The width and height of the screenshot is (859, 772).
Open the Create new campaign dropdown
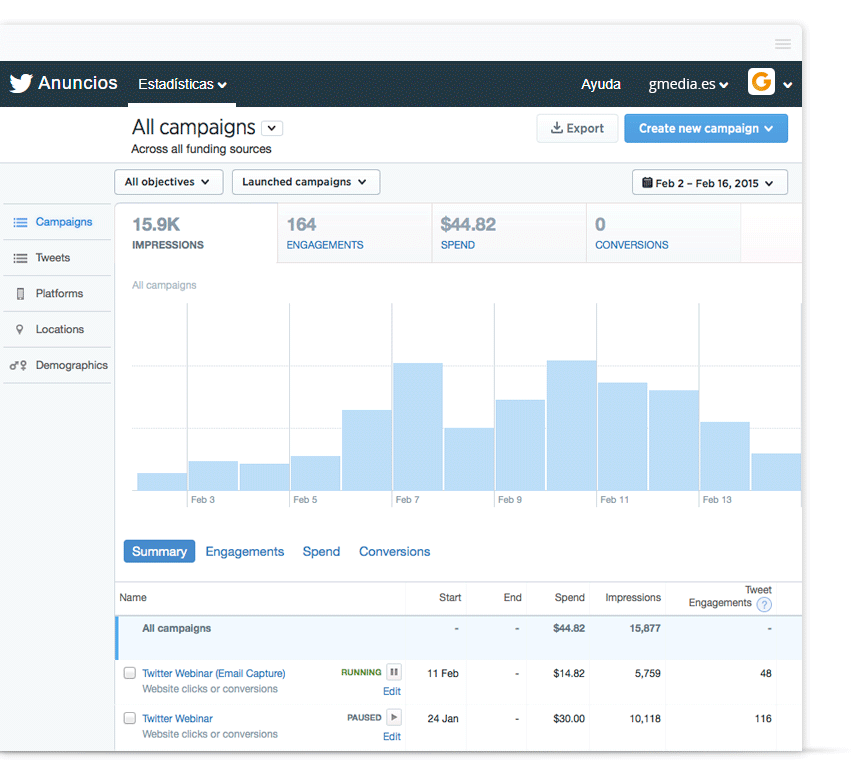point(706,128)
